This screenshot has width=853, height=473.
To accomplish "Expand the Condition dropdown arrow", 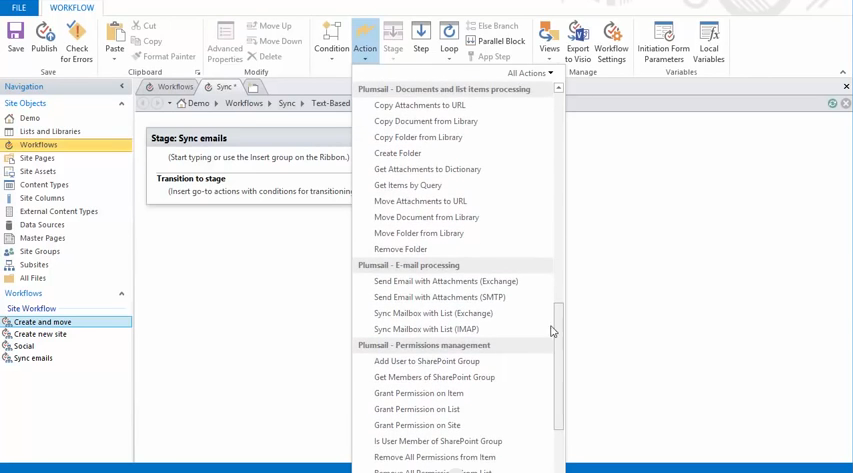I will [331, 59].
